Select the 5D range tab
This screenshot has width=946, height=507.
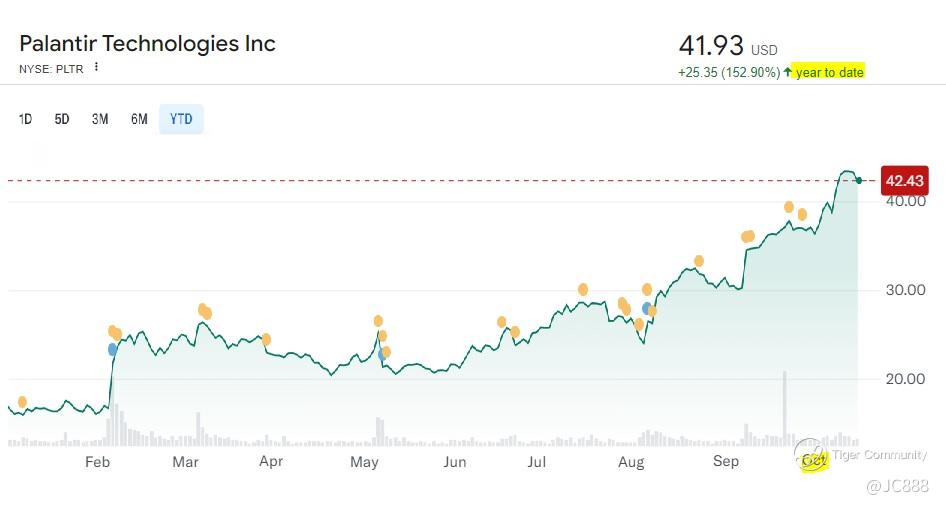62,119
